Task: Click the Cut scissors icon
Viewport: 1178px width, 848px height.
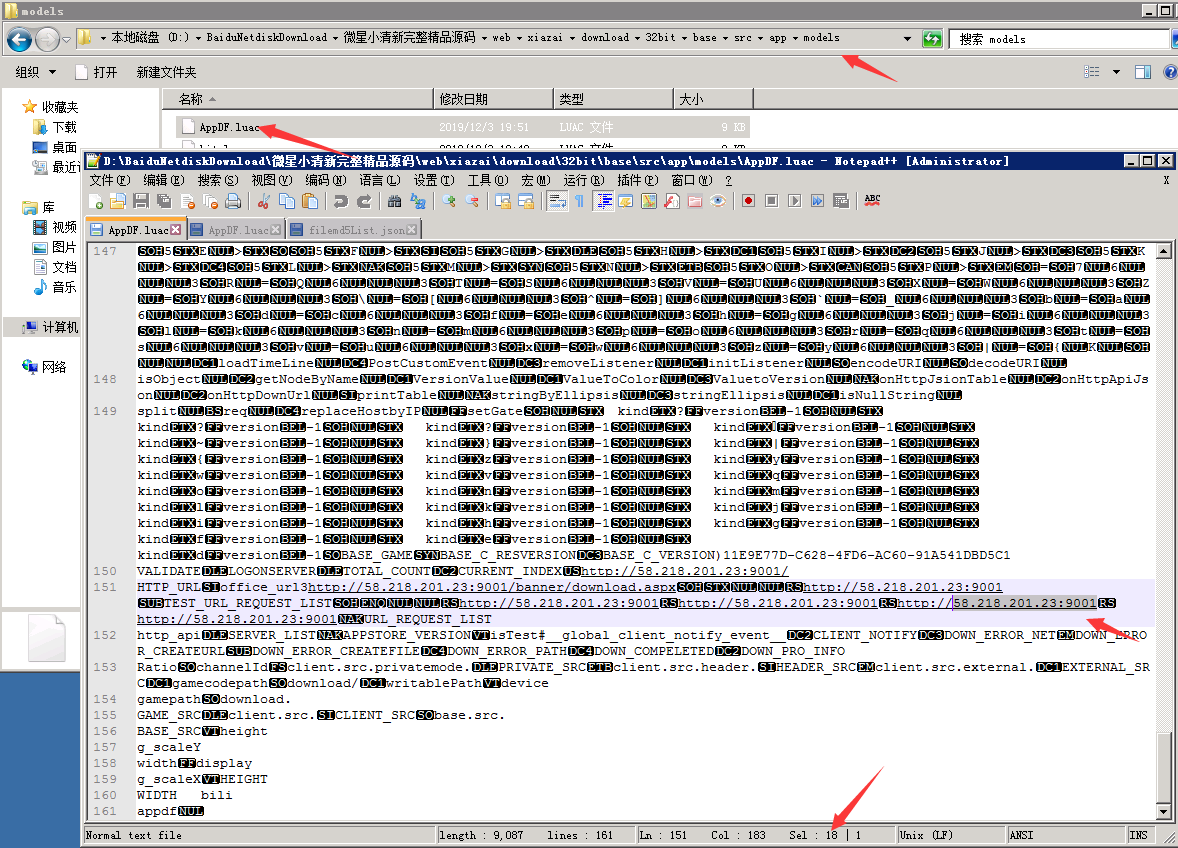Action: click(x=264, y=201)
